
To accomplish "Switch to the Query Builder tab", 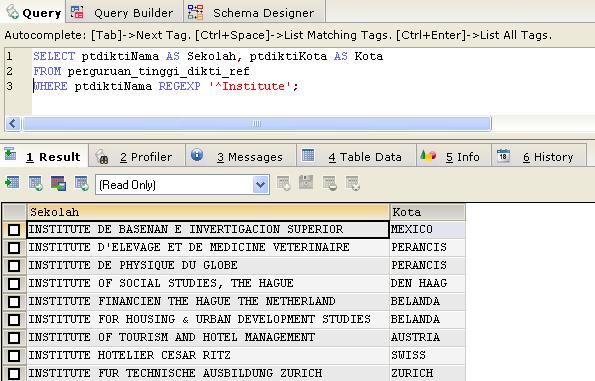I will [124, 13].
